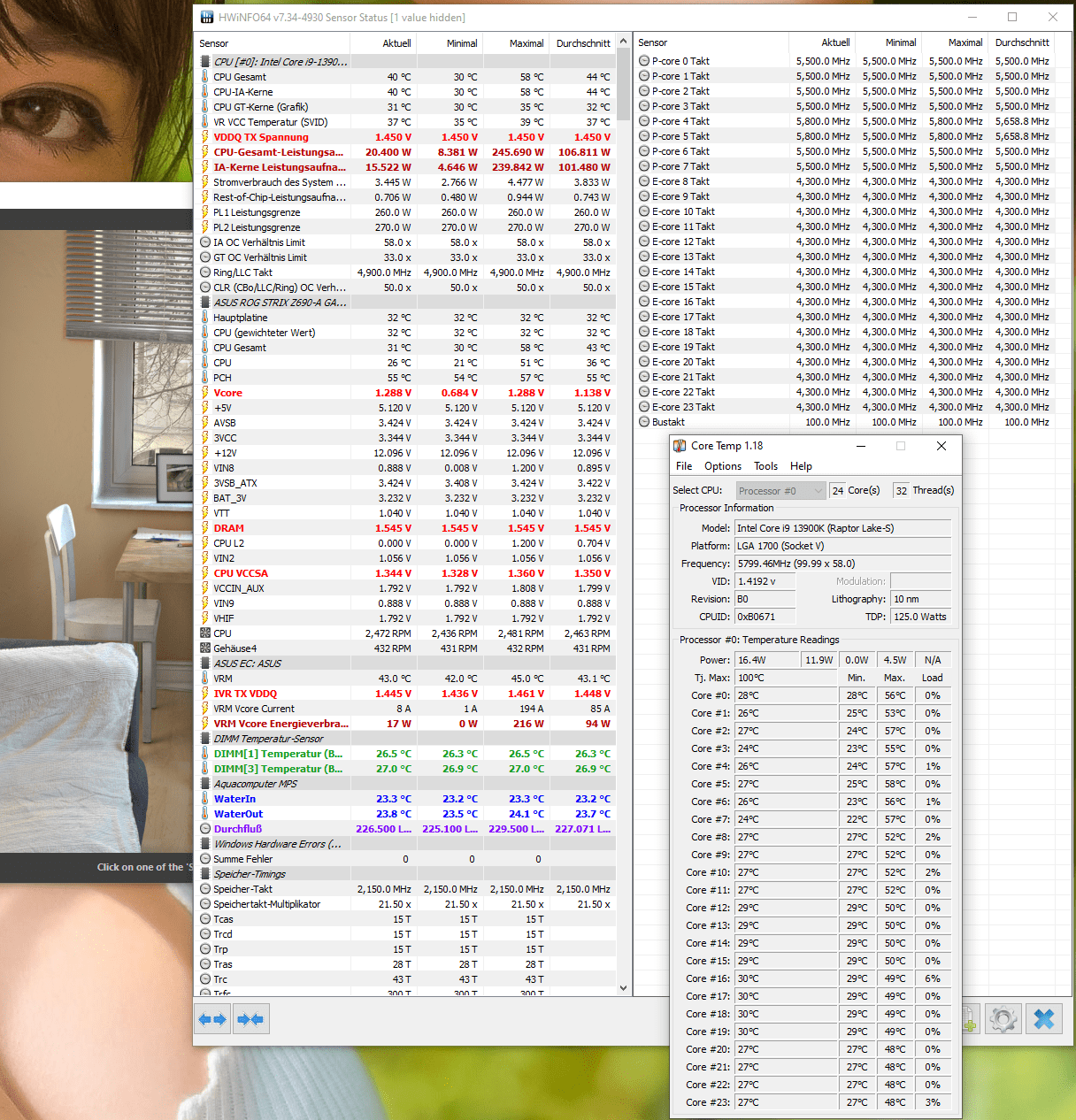Select the Speicher-Timings group header
This screenshot has width=1076, height=1120.
pos(405,874)
